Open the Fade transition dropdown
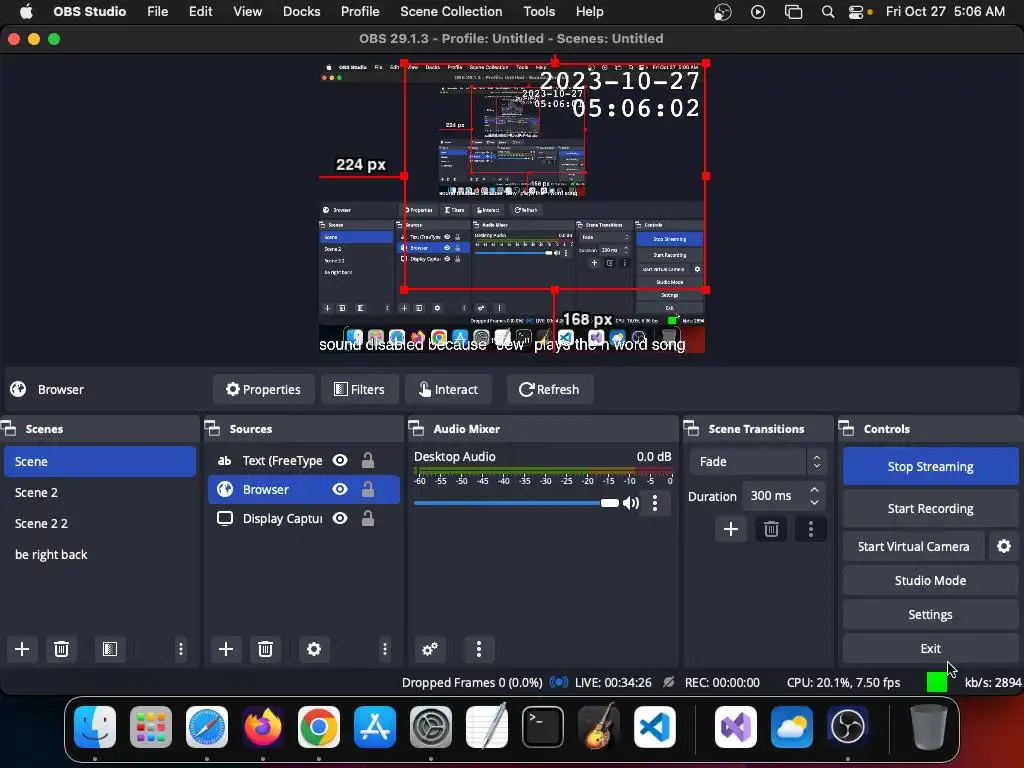 click(758, 462)
